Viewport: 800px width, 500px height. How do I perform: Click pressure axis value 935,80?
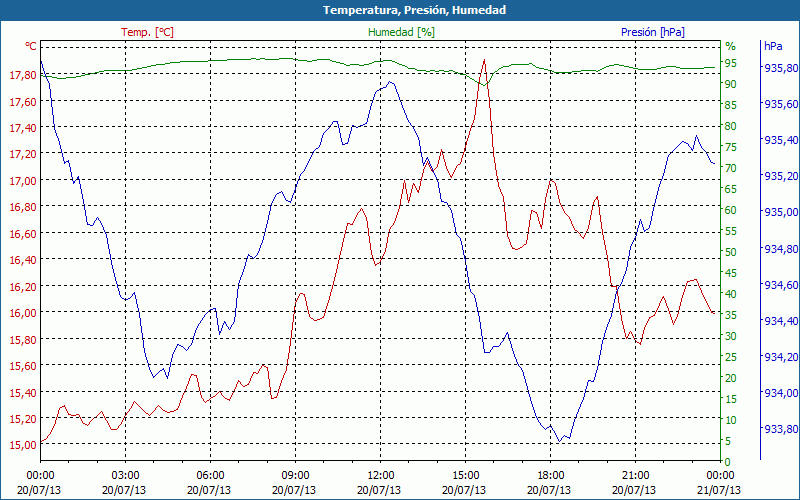pos(781,68)
